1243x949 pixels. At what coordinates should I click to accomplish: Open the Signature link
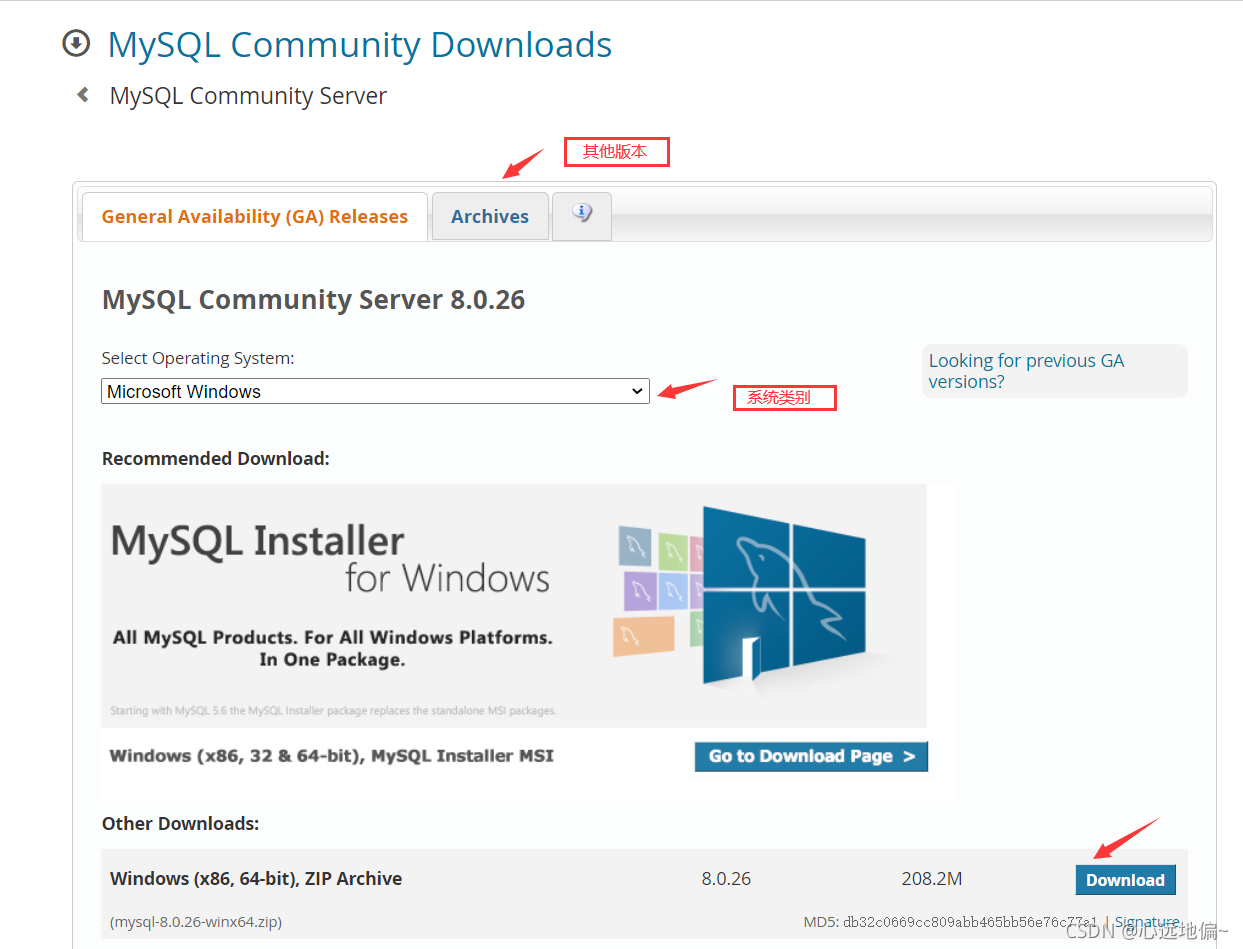[1147, 921]
